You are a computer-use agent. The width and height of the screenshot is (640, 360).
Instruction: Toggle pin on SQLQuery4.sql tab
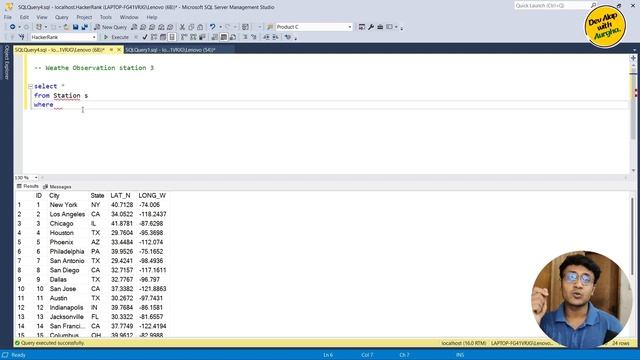111,50
